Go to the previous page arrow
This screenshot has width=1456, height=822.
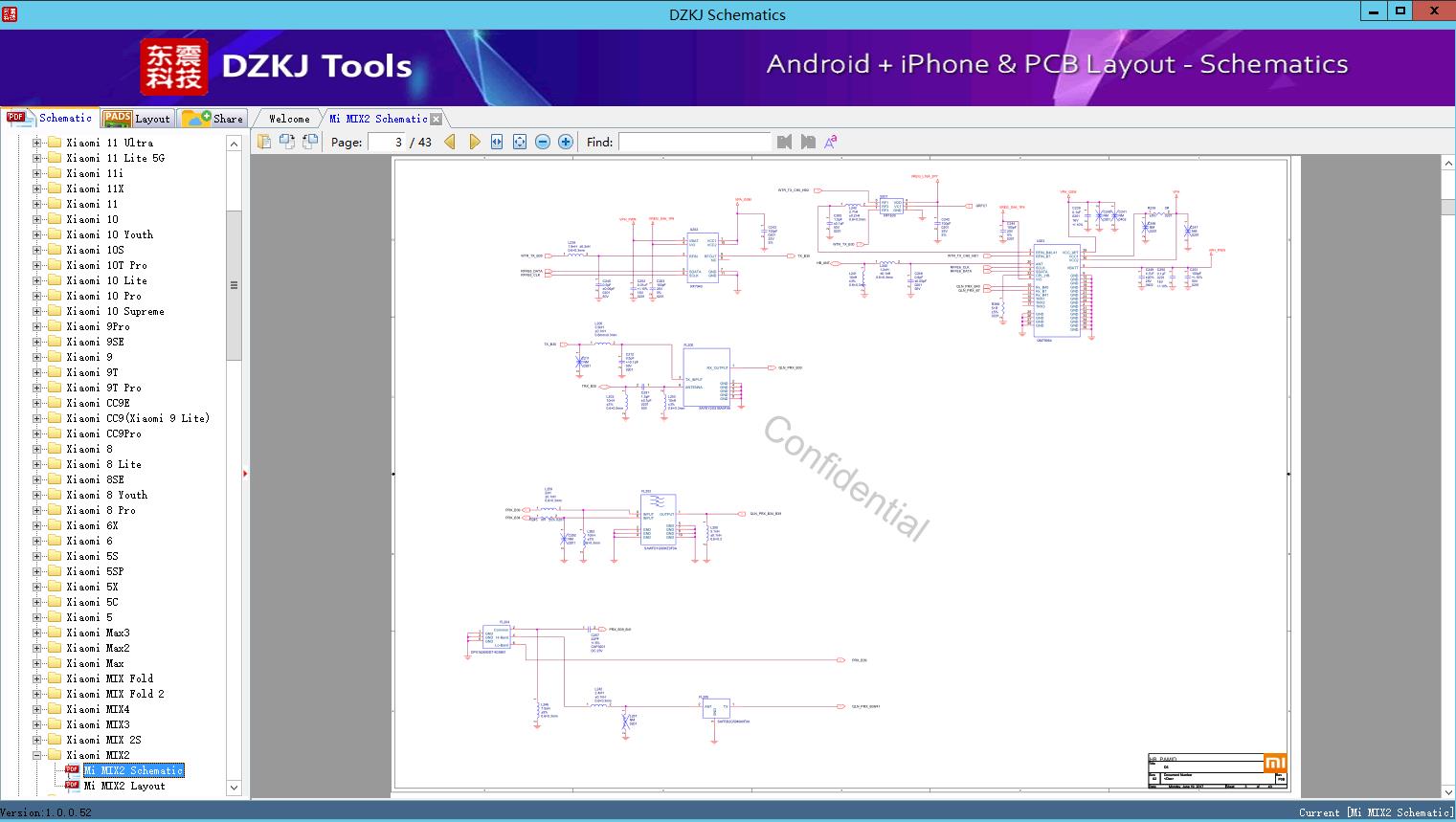450,142
